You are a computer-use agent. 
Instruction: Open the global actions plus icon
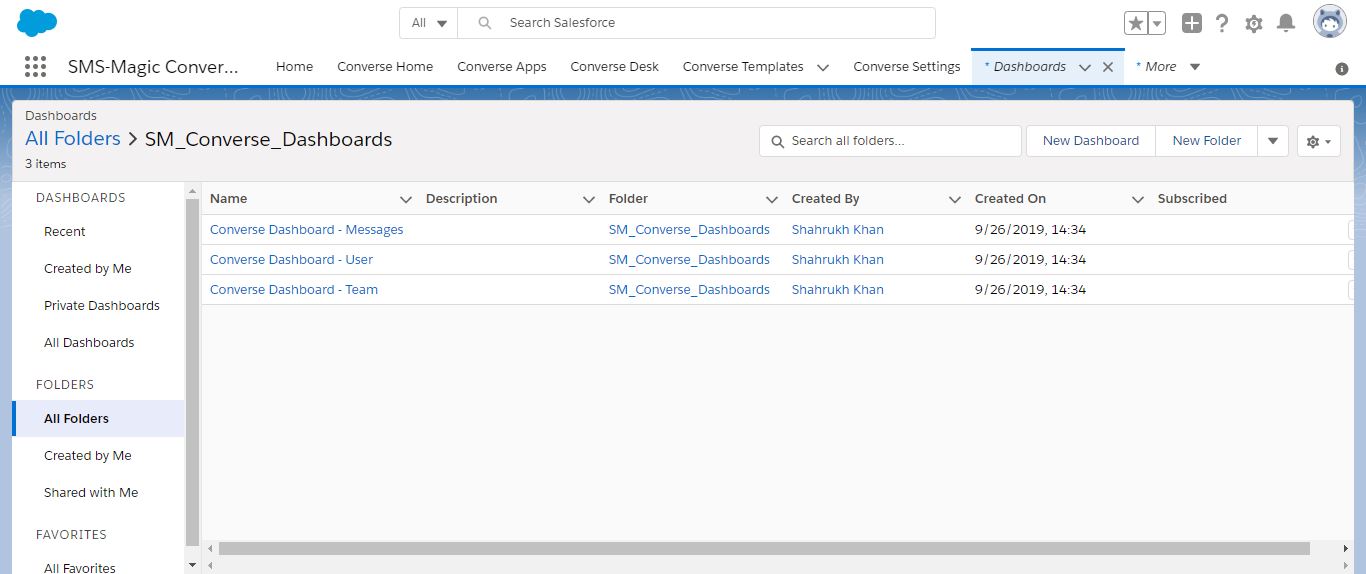coord(1191,23)
